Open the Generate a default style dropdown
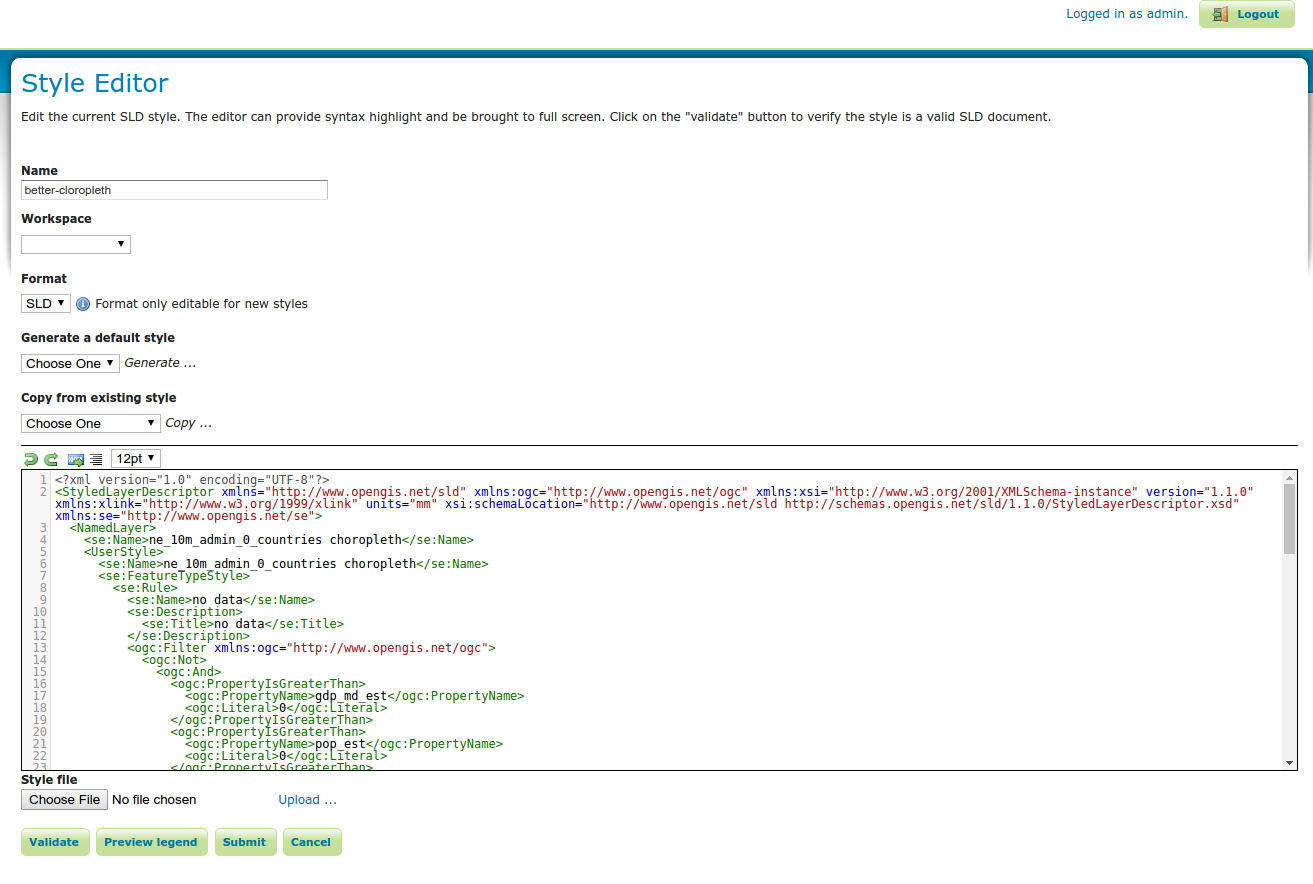The width and height of the screenshot is (1313, 884). click(70, 363)
